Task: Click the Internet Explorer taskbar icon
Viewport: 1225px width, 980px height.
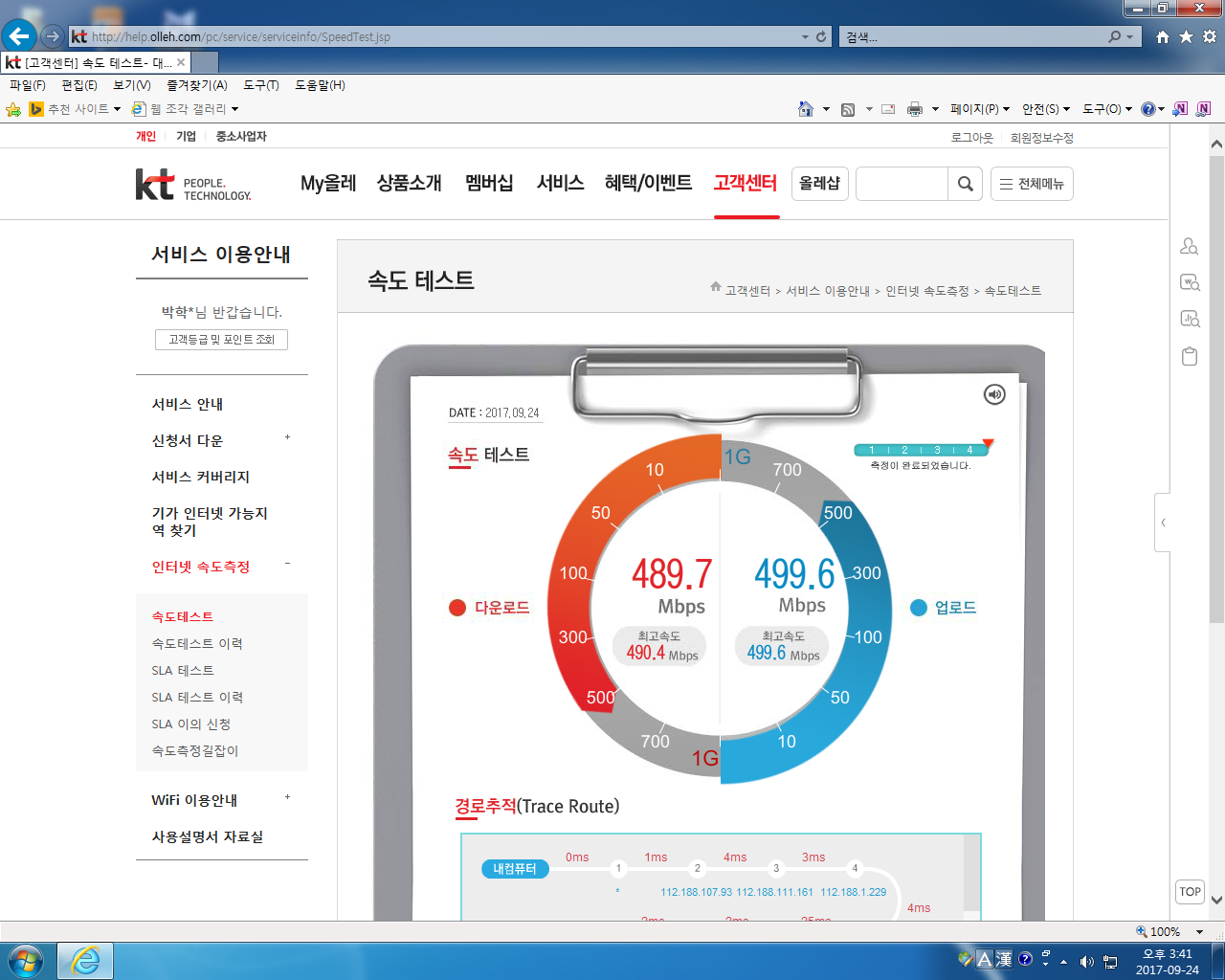Action: (85, 960)
